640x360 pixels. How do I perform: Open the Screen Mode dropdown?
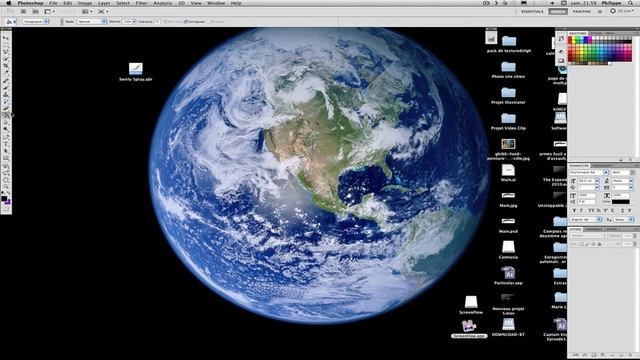(102, 11)
